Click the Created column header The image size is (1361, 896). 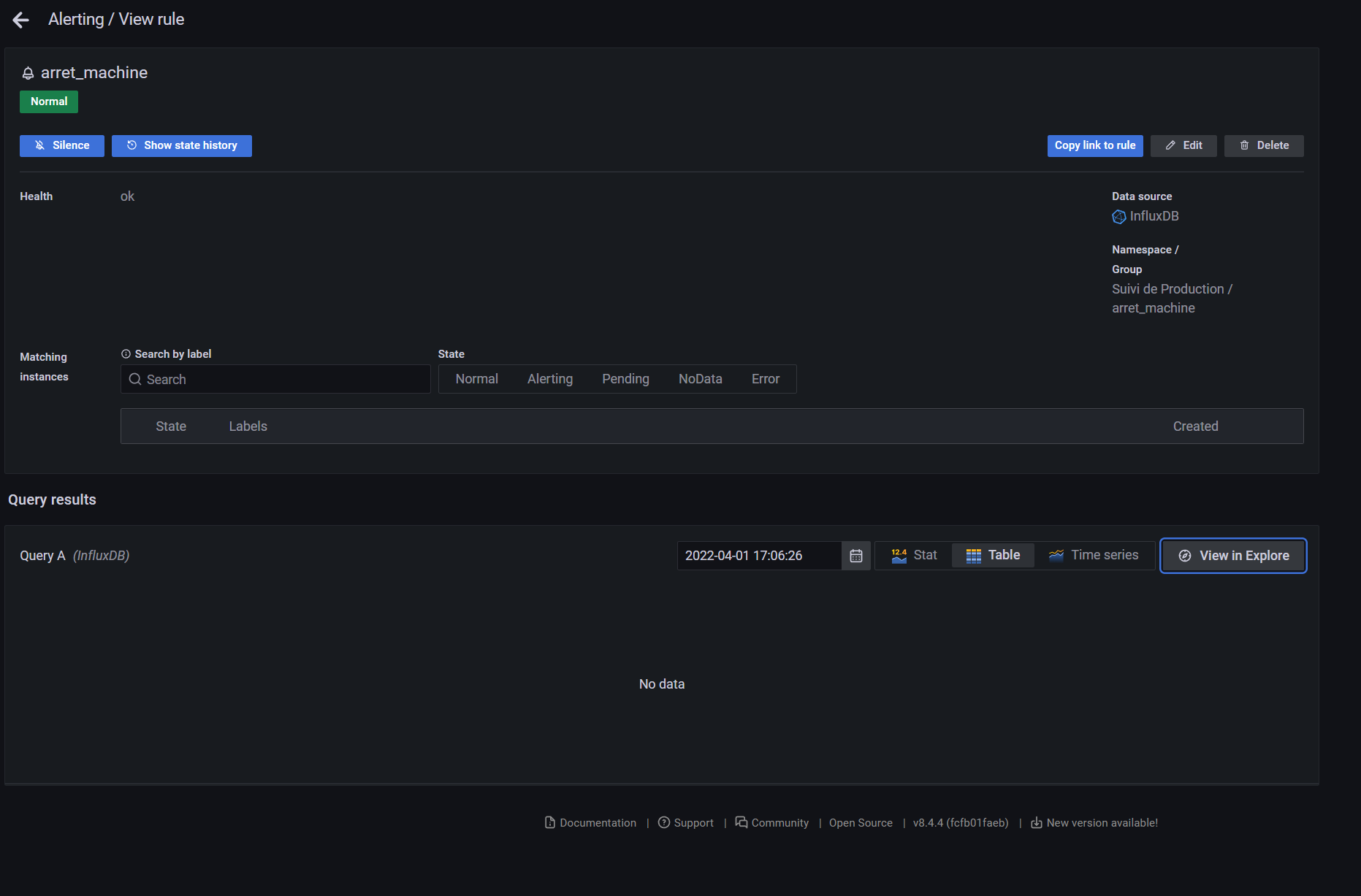coord(1196,426)
